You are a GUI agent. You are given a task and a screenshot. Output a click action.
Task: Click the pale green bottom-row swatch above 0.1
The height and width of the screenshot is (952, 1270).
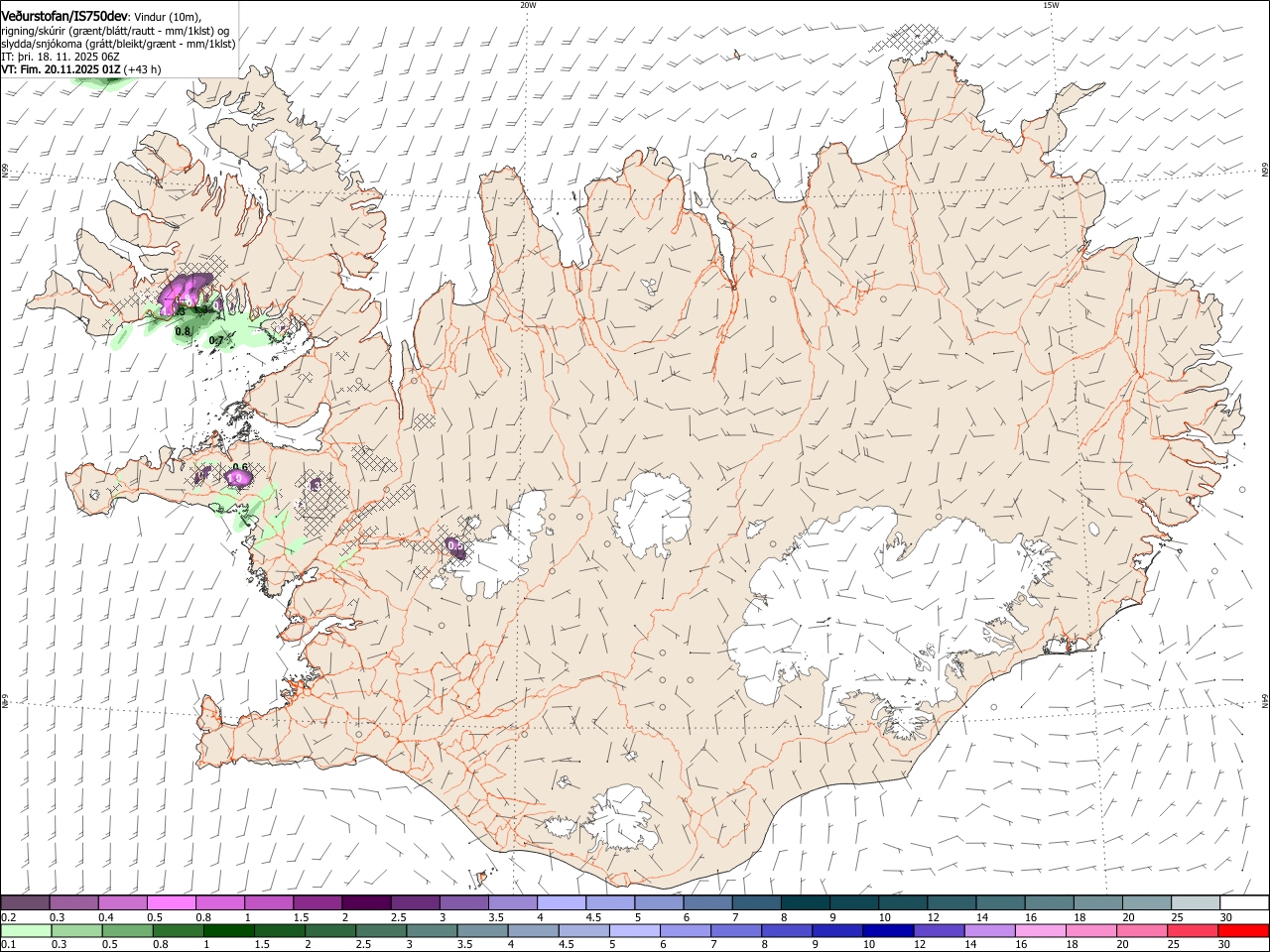click(27, 930)
